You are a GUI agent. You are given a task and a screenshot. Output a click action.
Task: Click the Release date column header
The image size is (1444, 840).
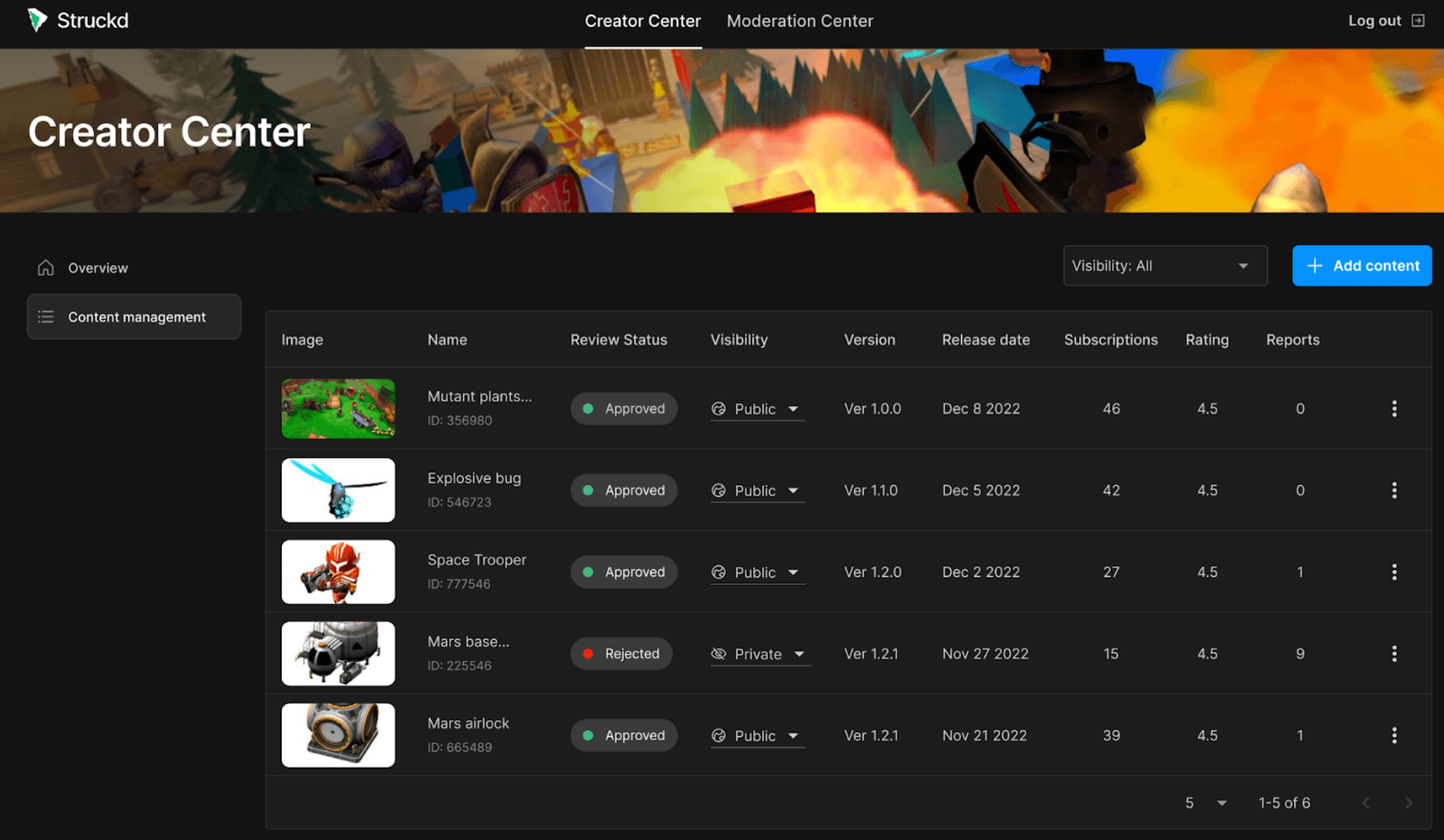pyautogui.click(x=986, y=340)
